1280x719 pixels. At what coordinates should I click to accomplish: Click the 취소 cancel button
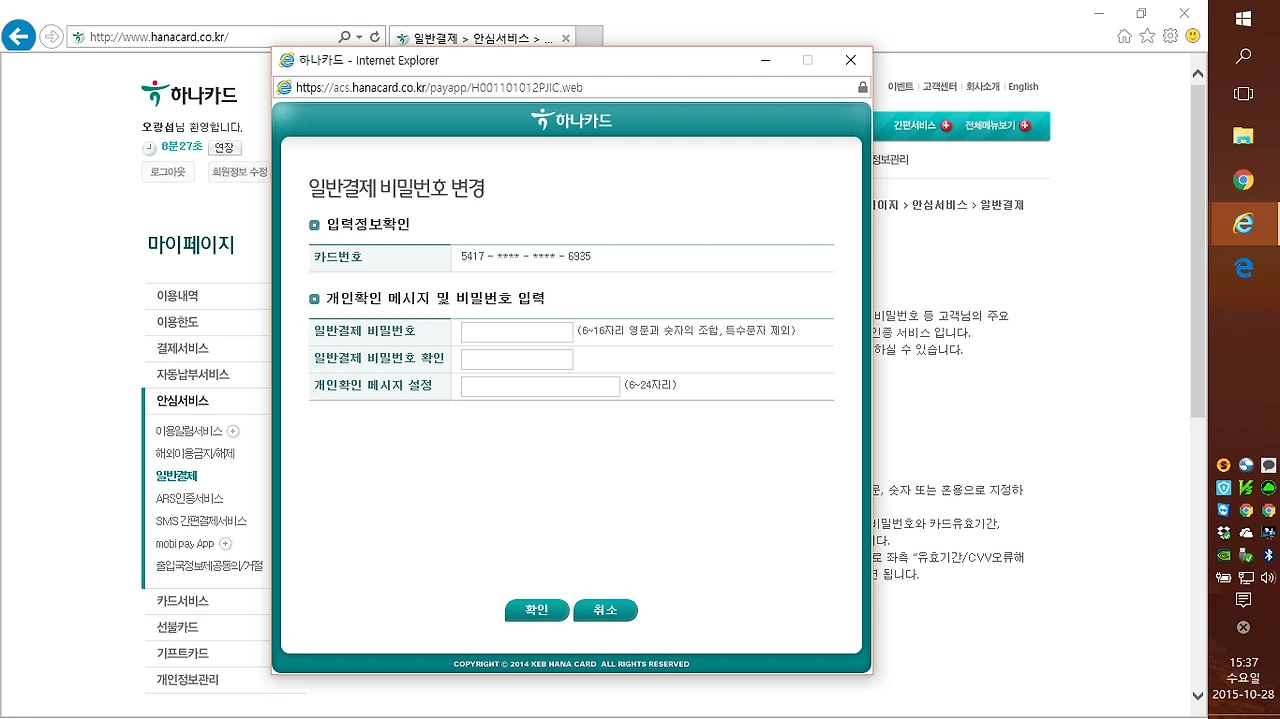605,610
